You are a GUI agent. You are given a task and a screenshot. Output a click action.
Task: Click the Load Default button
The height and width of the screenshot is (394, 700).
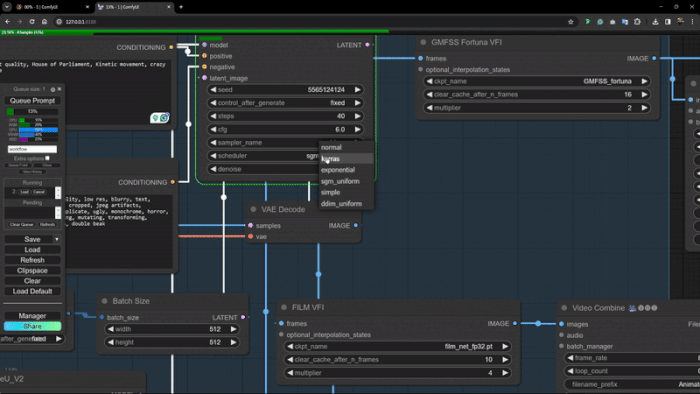tap(32, 291)
